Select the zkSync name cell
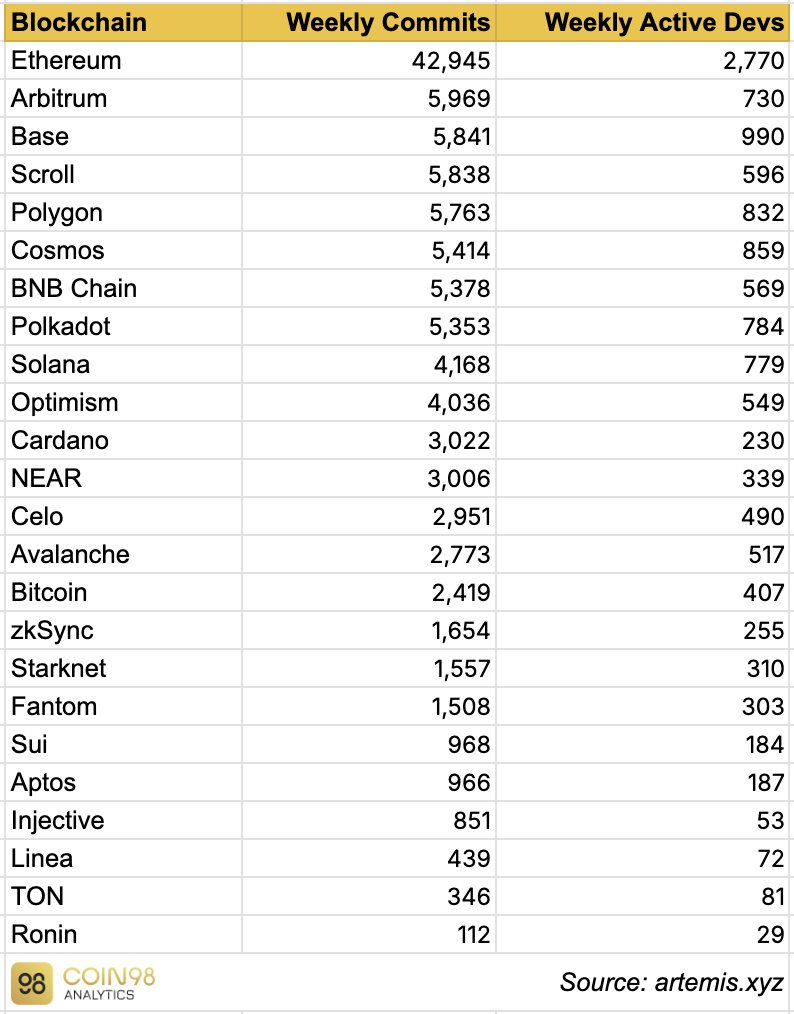The image size is (794, 1014). click(52, 630)
